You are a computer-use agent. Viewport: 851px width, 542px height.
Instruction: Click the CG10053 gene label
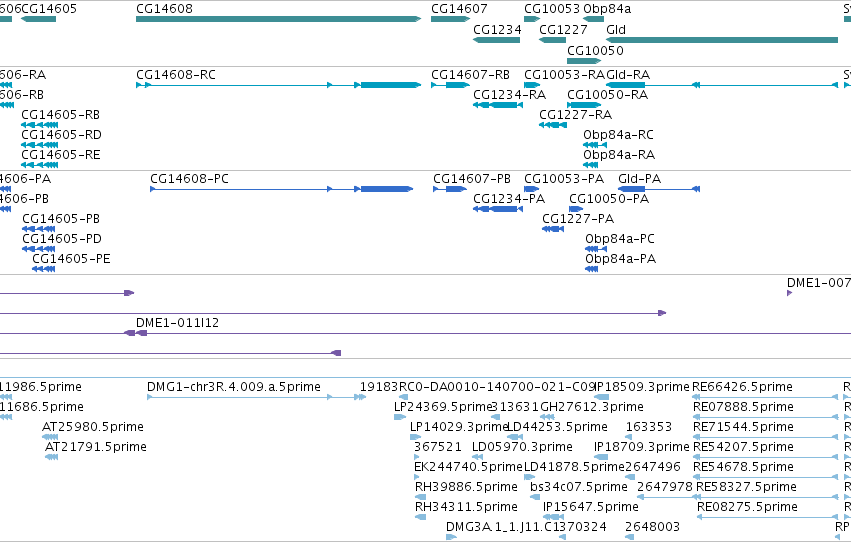click(552, 9)
